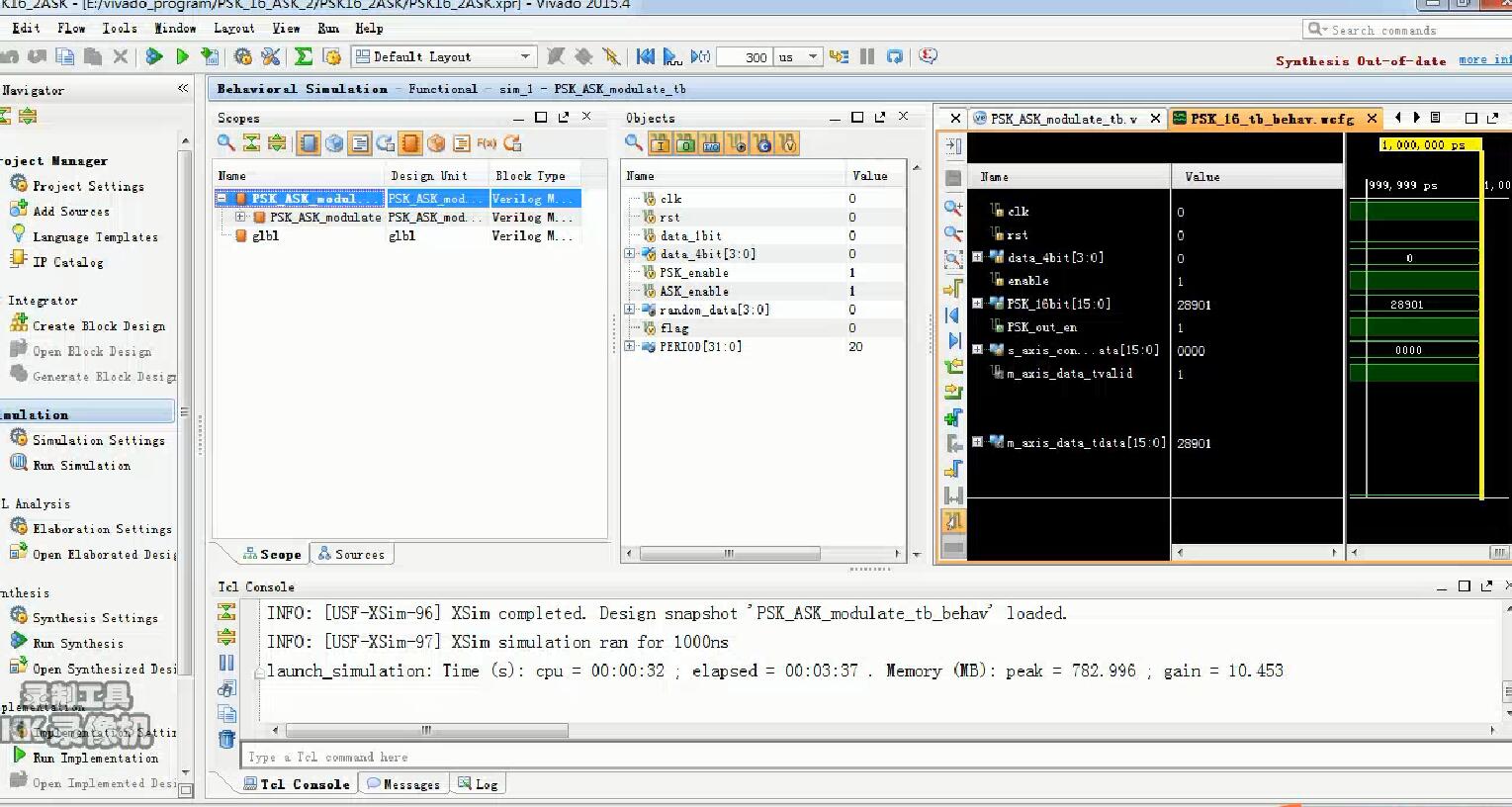Toggle the F(x) function filter in Scopes

(x=487, y=143)
